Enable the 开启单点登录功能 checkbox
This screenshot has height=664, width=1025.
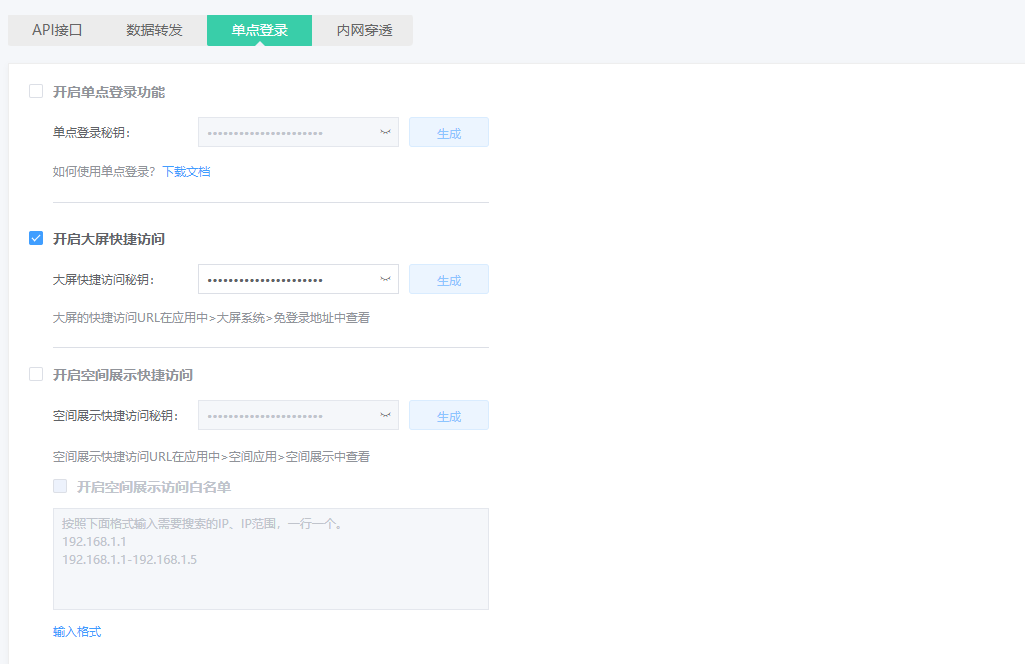point(36,91)
